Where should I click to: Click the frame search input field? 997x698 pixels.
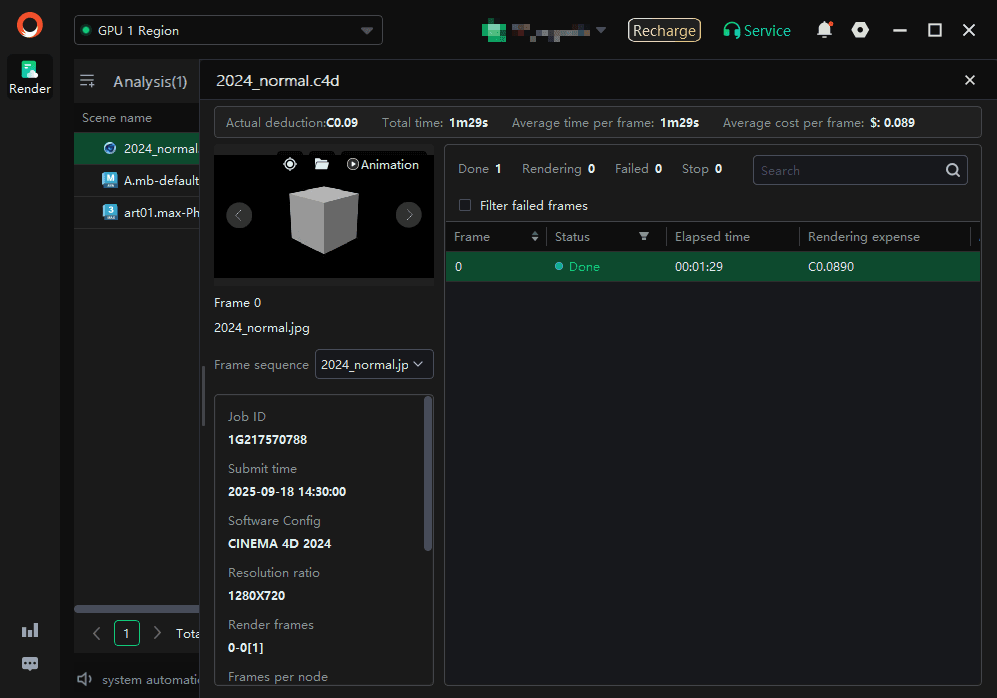coord(848,170)
